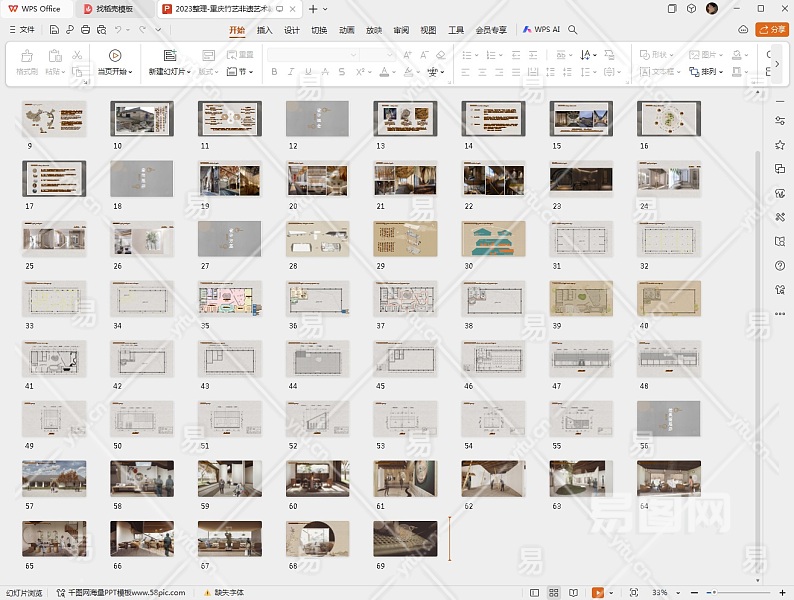The height and width of the screenshot is (600, 794).
Task: Open the 文件 file menu dropdown
Action: [x=22, y=30]
